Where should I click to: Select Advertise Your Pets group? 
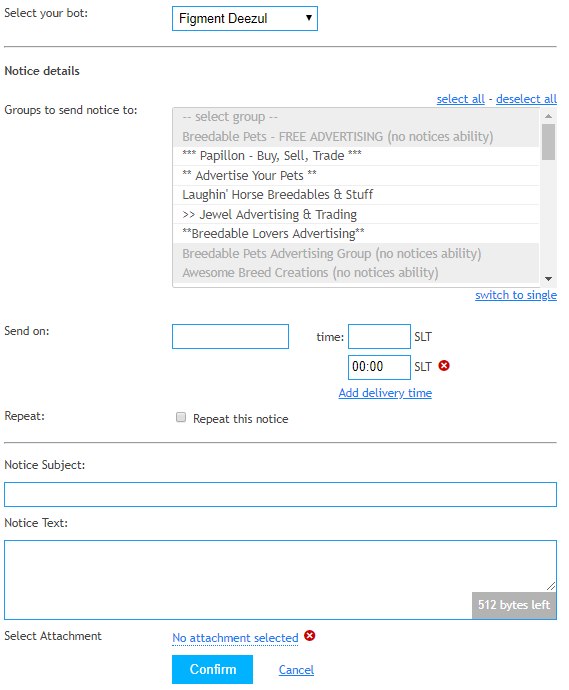(356, 176)
